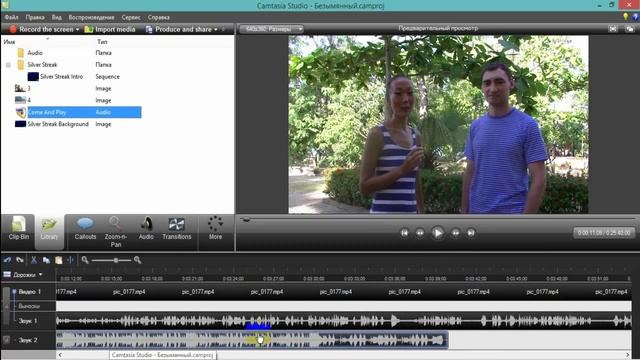
Task: Toggle full screen preview icon
Action: pos(613,29)
